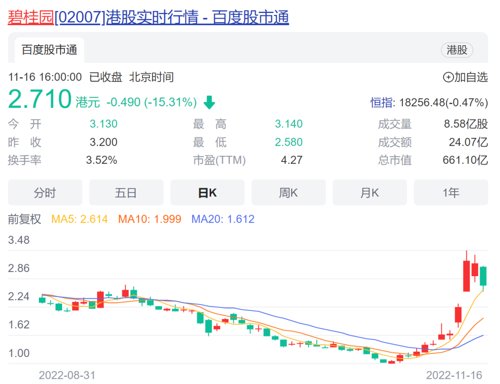Click the 前复权 adjustment label

point(24,219)
